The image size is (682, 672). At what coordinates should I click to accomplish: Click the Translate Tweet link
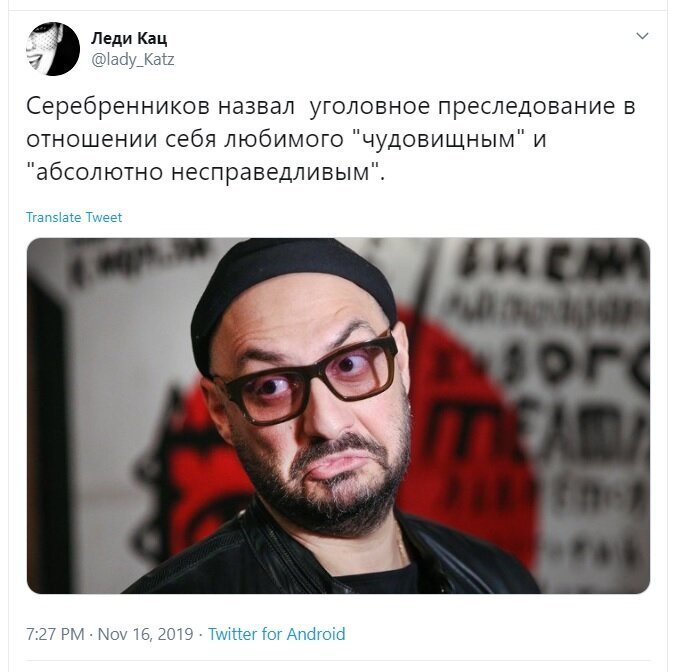74,217
